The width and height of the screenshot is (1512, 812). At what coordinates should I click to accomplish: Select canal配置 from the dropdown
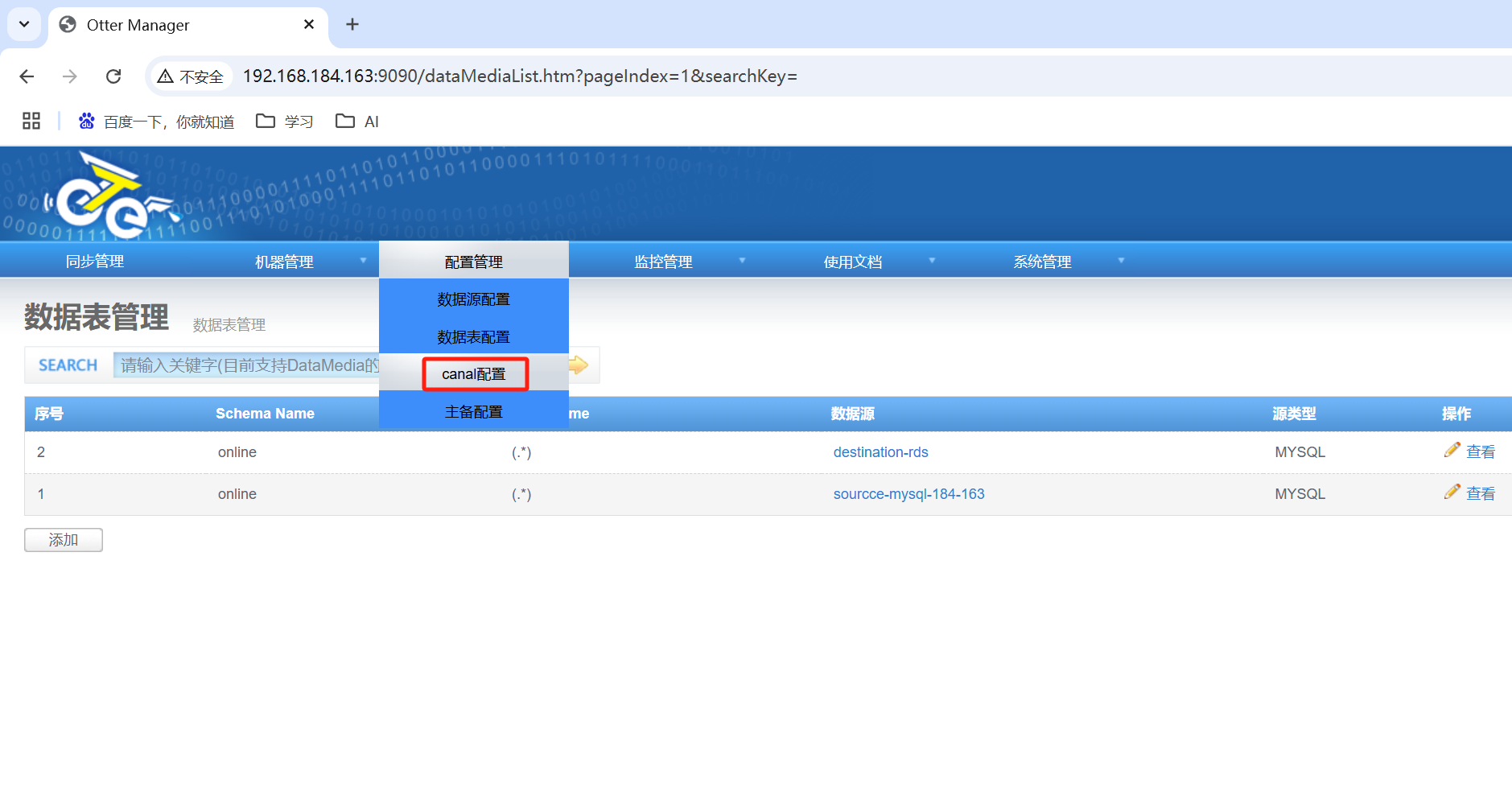pos(474,374)
